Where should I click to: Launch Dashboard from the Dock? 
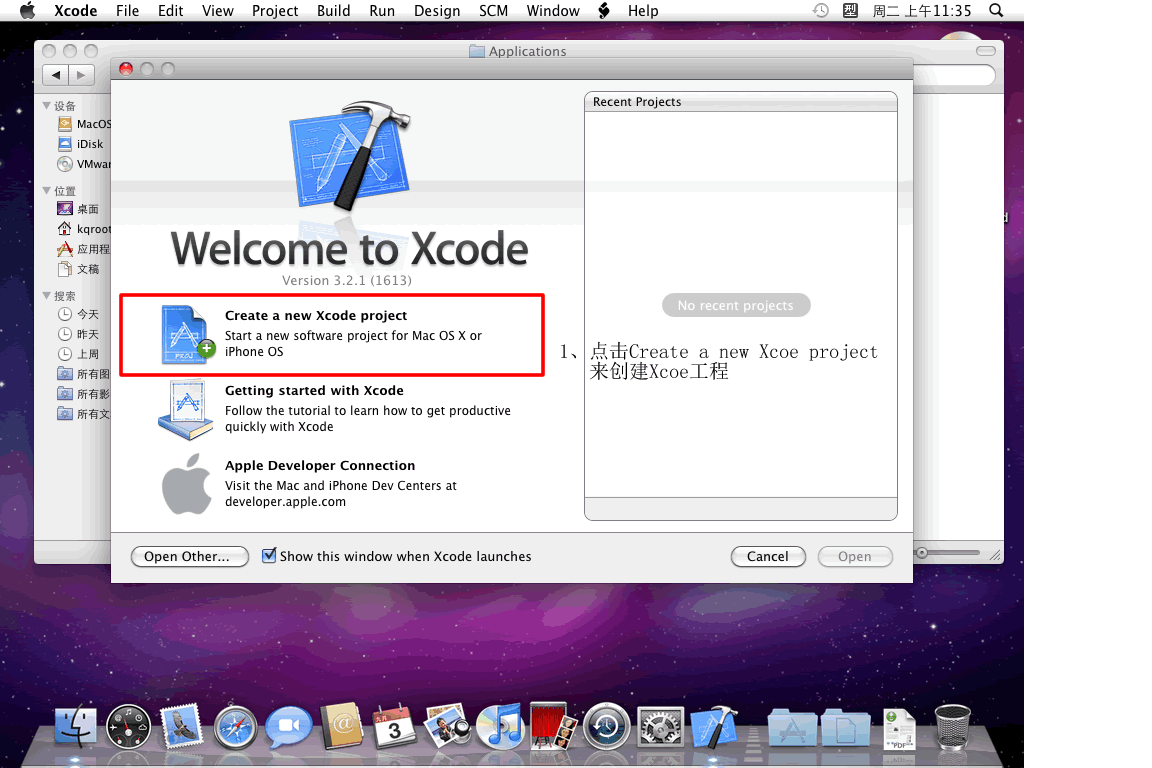tap(129, 728)
